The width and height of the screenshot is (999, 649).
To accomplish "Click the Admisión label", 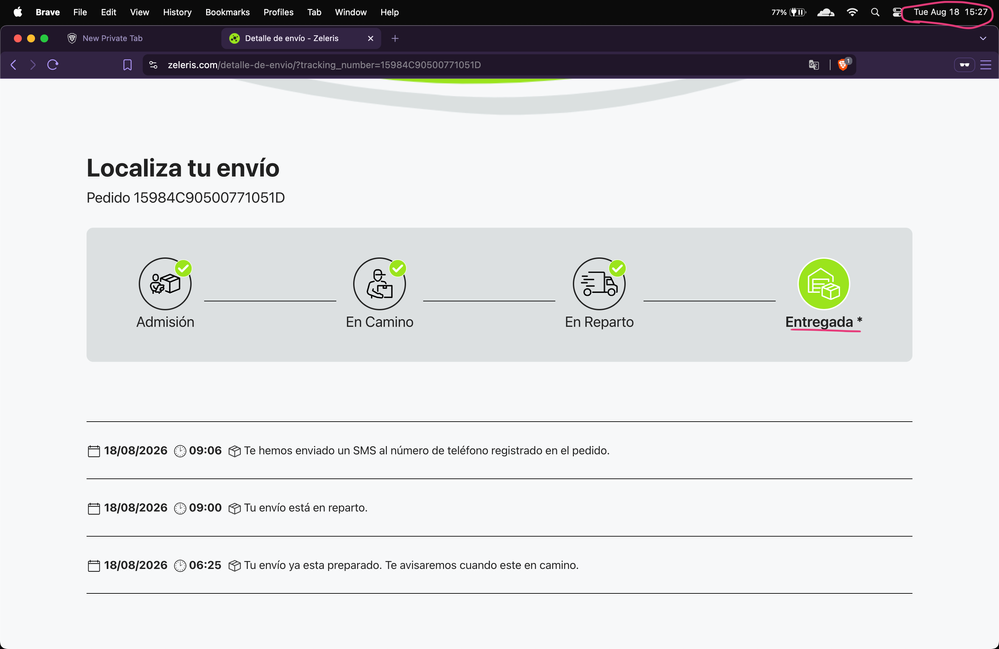I will pyautogui.click(x=165, y=322).
